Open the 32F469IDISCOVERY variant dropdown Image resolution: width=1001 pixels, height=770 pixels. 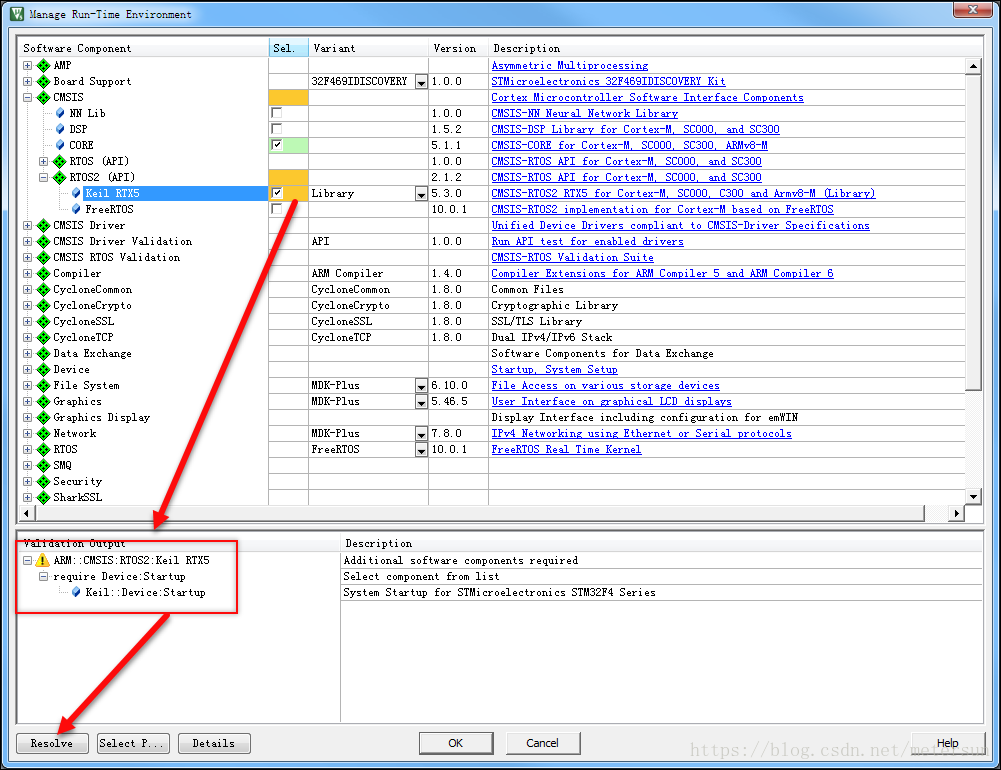point(421,82)
